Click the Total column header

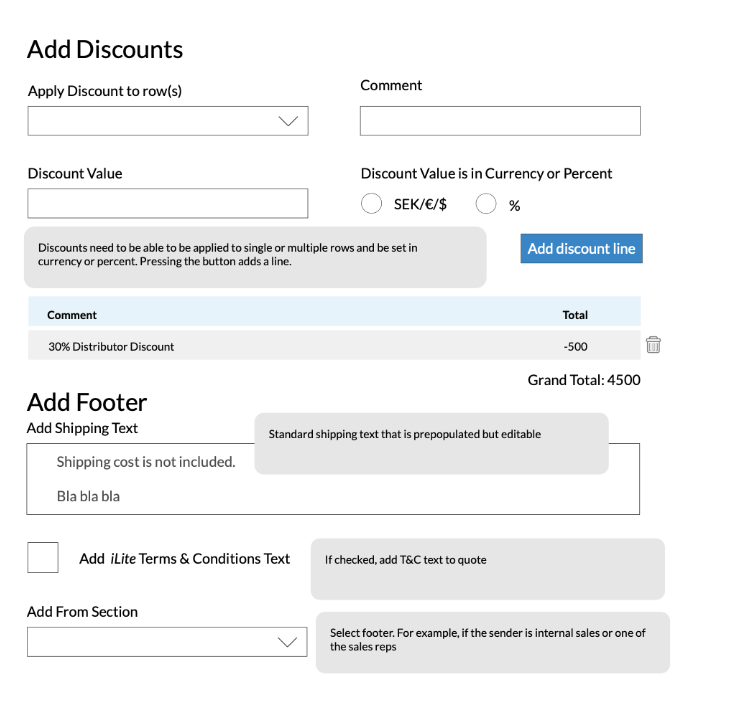tap(575, 315)
